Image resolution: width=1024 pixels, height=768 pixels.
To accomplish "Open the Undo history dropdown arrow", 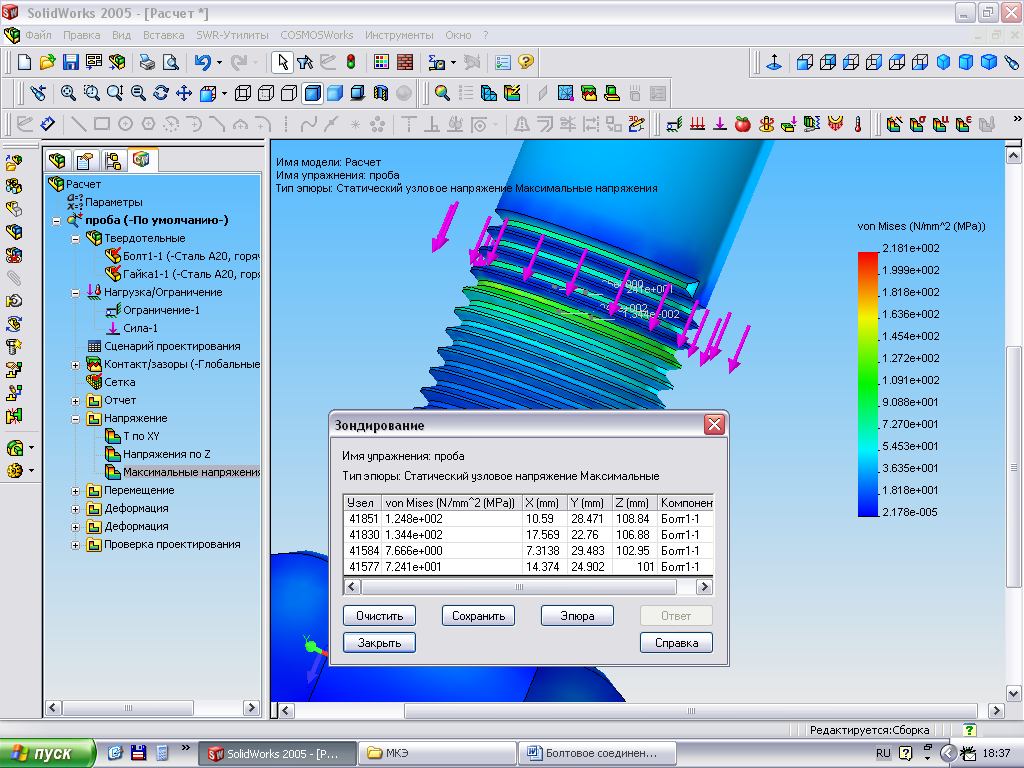I will [219, 63].
